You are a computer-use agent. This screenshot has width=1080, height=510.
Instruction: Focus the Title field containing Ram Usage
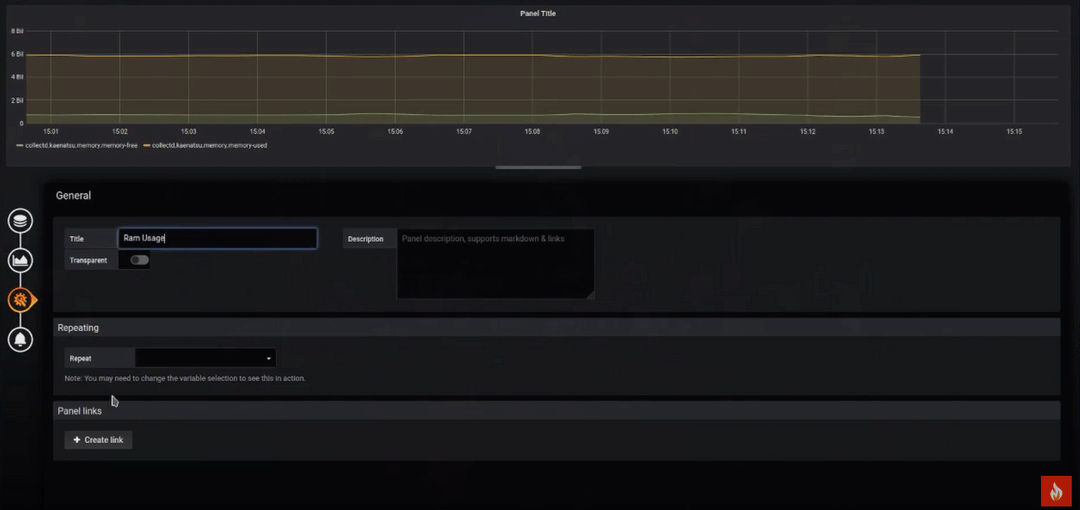(217, 239)
